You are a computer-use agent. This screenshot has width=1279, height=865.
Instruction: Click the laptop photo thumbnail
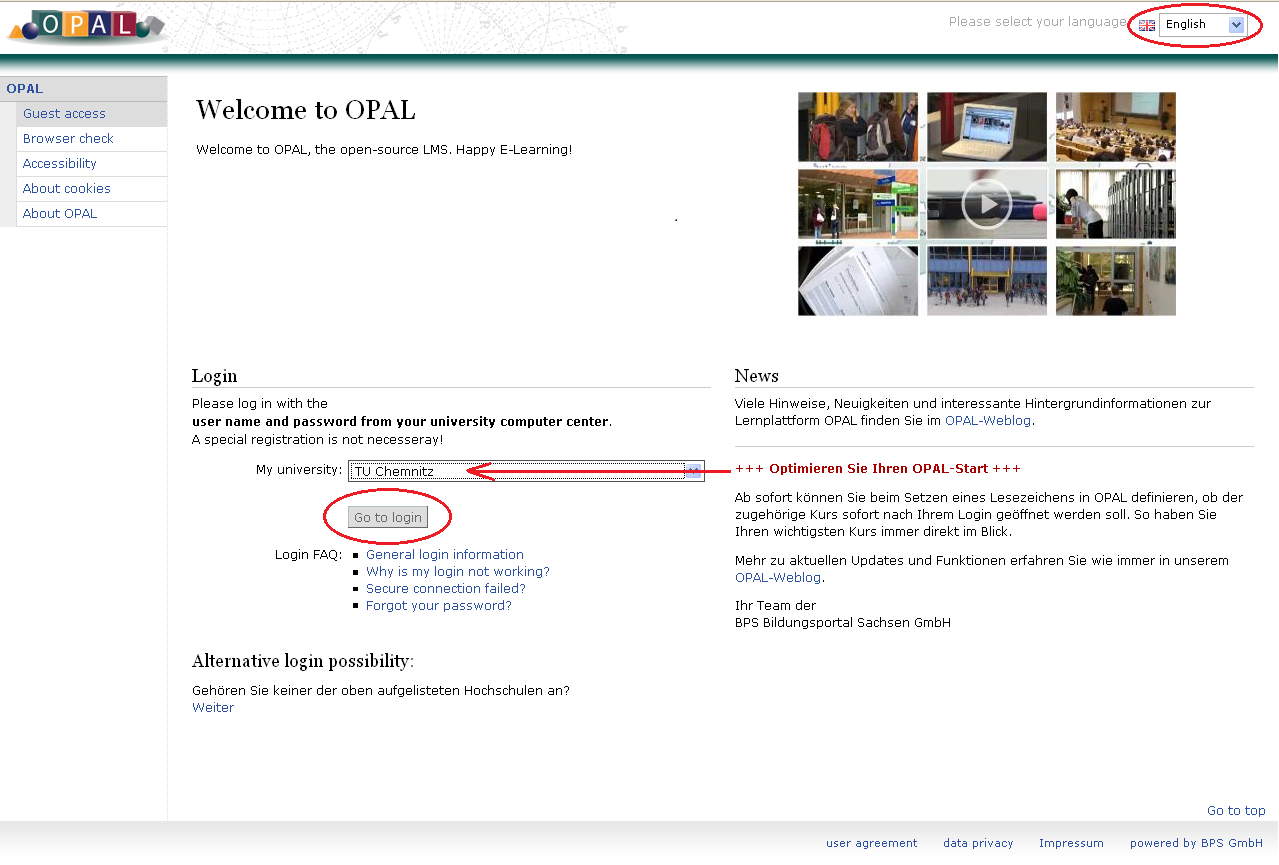tap(987, 127)
